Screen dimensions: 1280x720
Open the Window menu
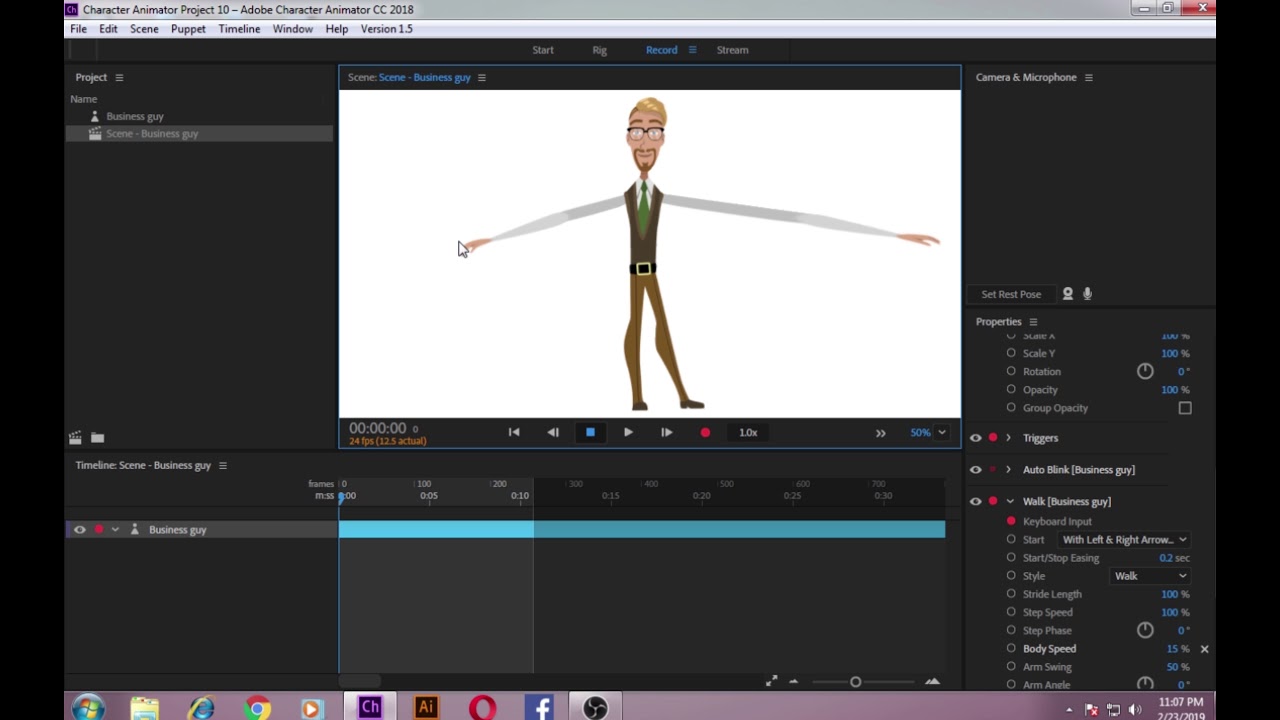pos(293,29)
